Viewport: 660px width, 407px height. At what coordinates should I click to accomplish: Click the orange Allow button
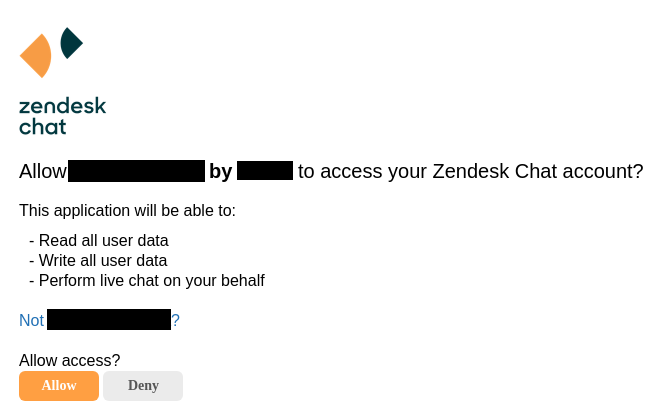[59, 386]
